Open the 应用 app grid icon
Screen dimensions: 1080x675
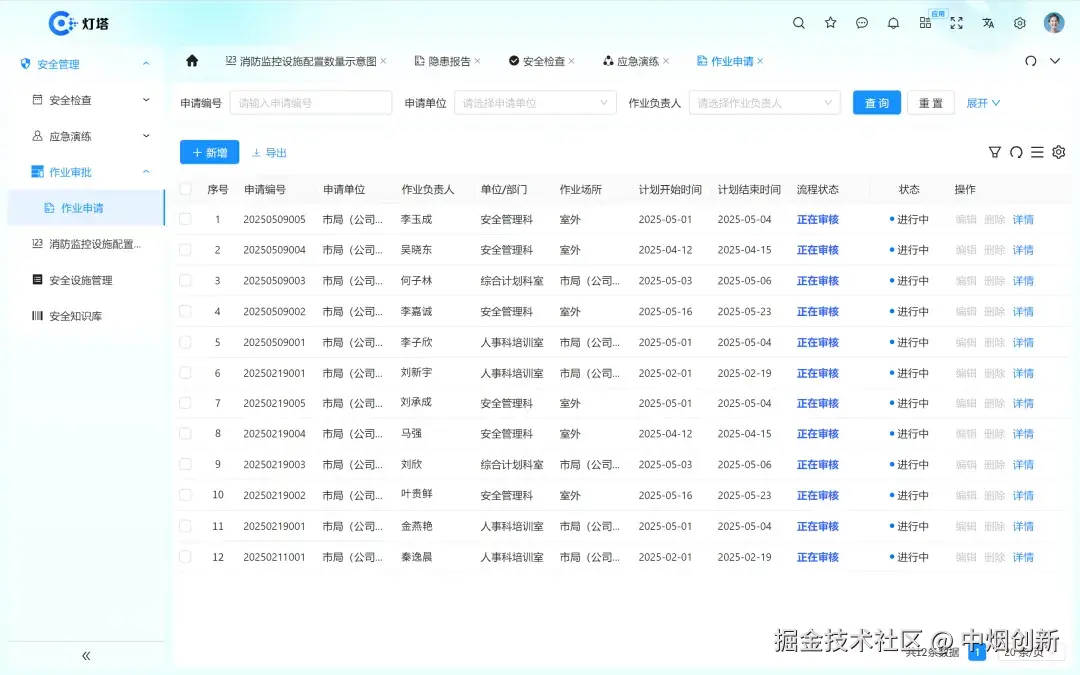tap(925, 22)
